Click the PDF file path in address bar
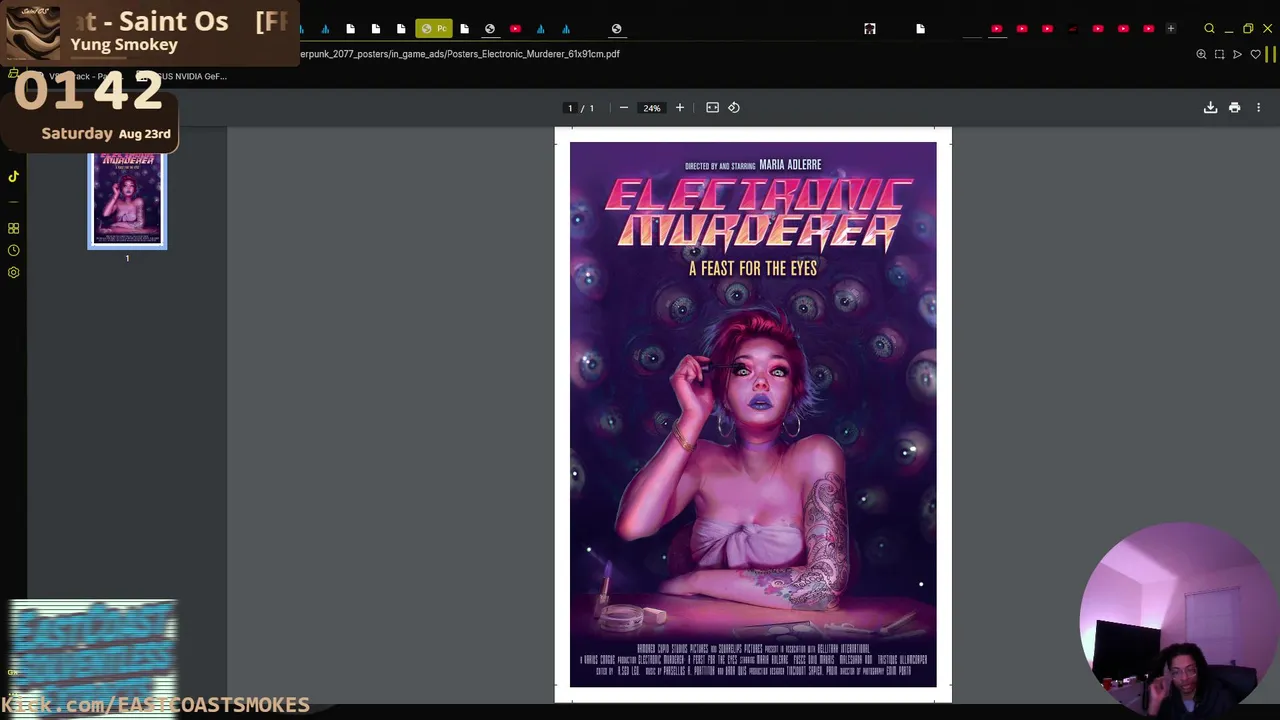Image resolution: width=1280 pixels, height=720 pixels. coord(460,54)
